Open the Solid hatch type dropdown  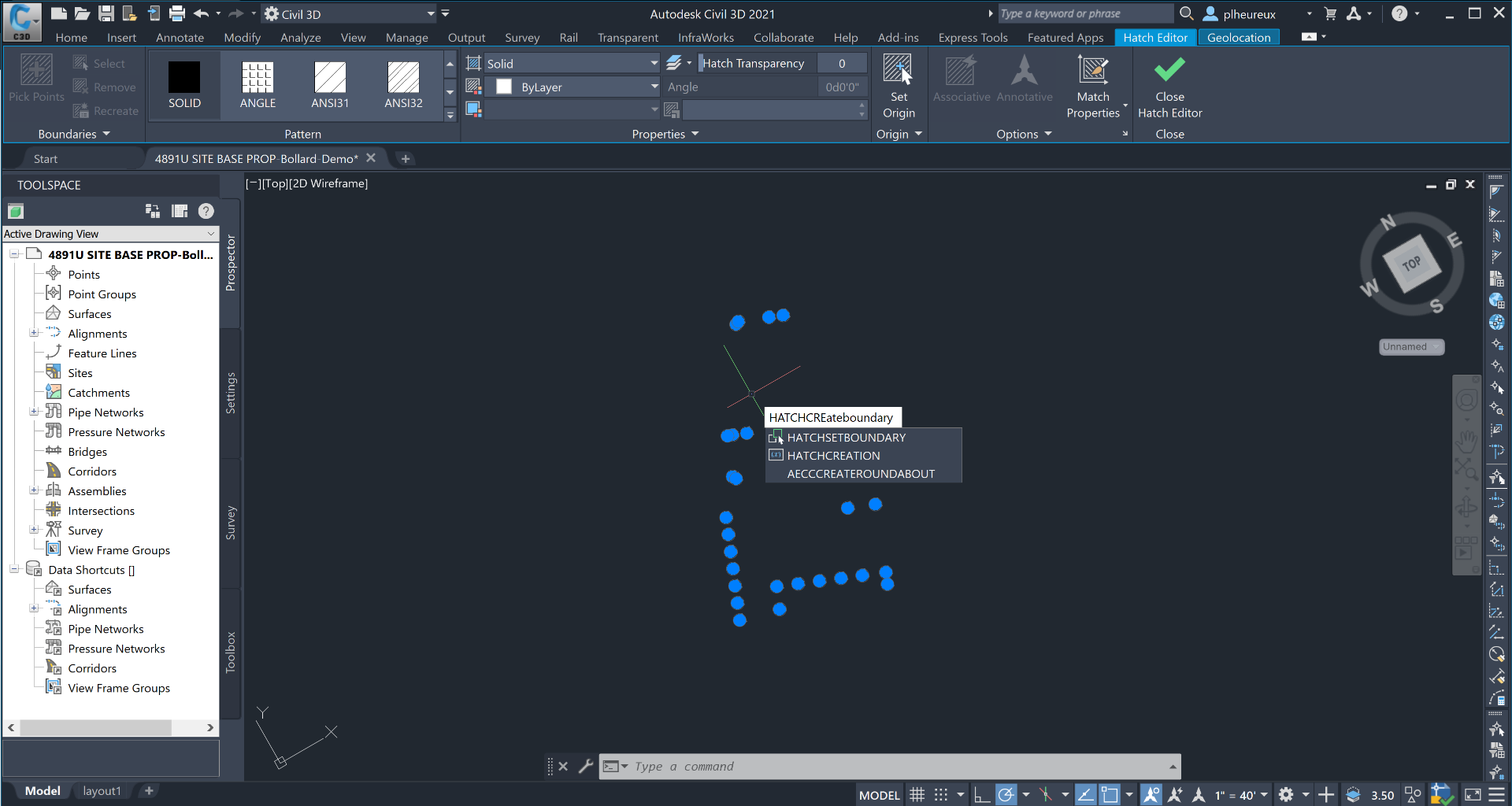[x=573, y=63]
